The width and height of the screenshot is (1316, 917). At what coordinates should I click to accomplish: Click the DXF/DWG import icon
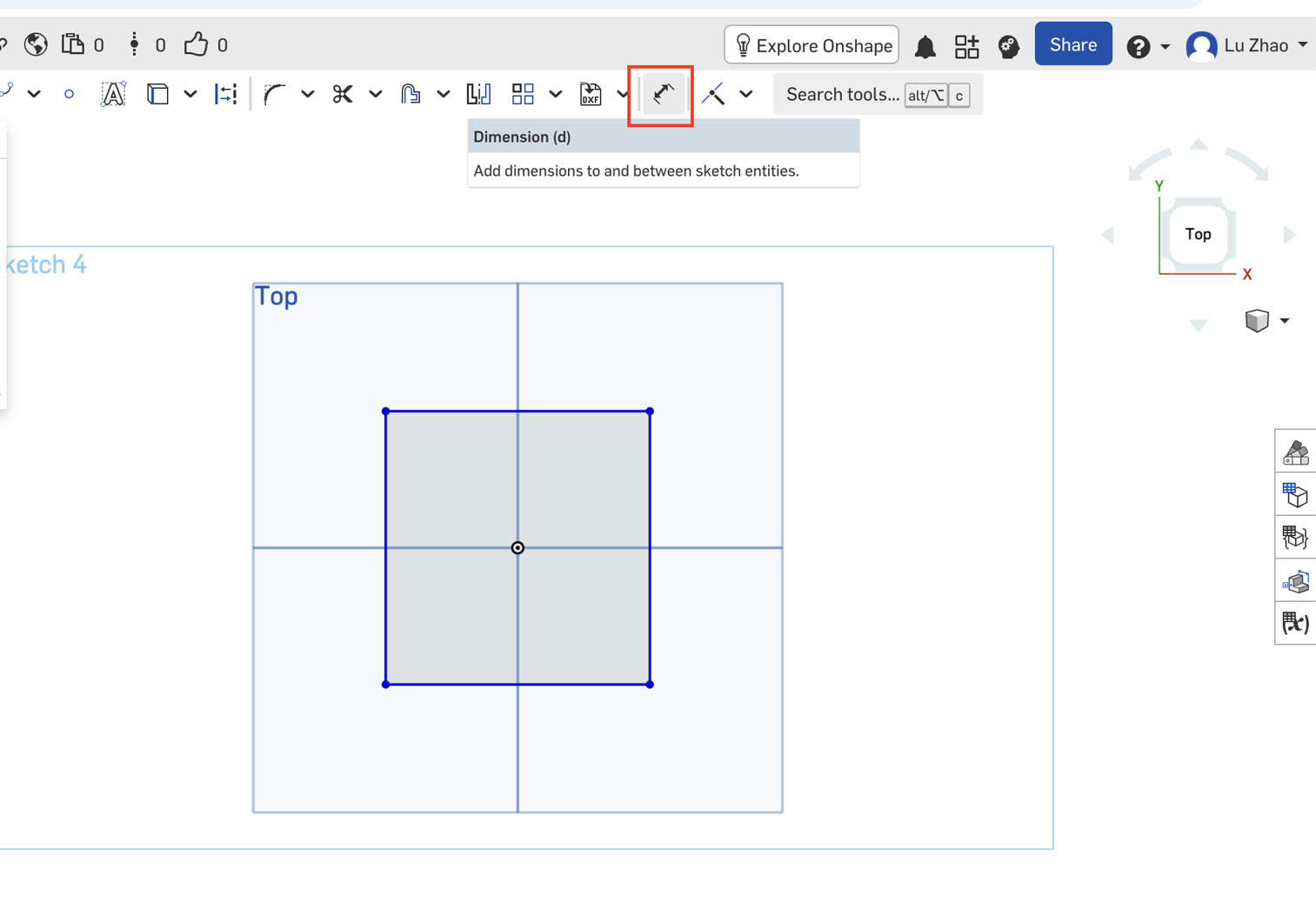pyautogui.click(x=591, y=94)
